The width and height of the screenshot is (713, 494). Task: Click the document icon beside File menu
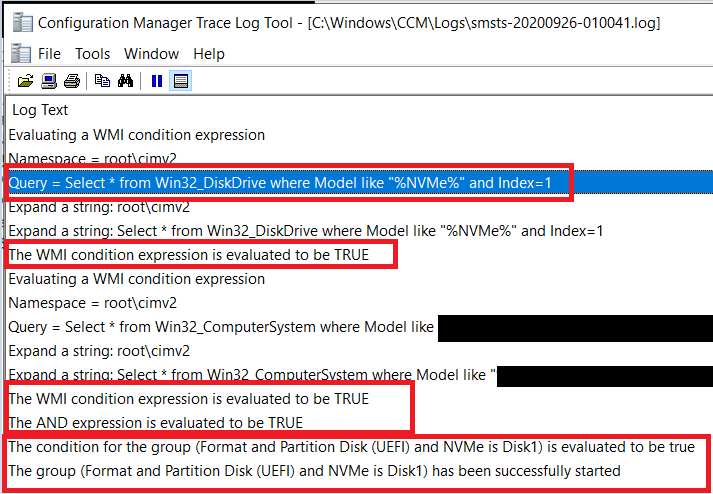(x=20, y=53)
